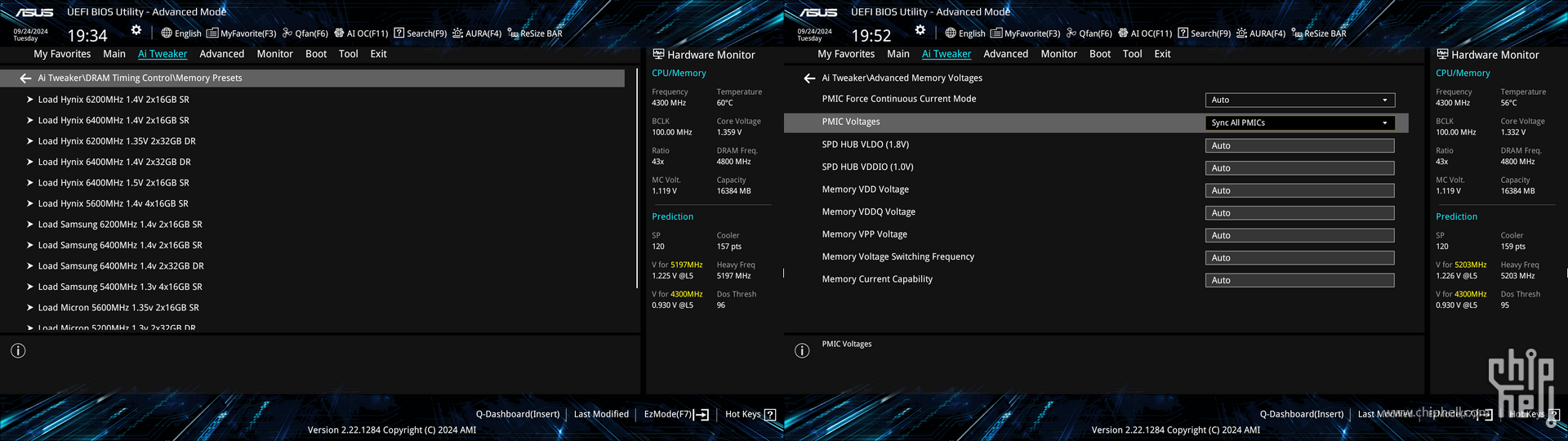
Task: Click SPD HUB VLDO (1.8V) value field
Action: pyautogui.click(x=1300, y=145)
